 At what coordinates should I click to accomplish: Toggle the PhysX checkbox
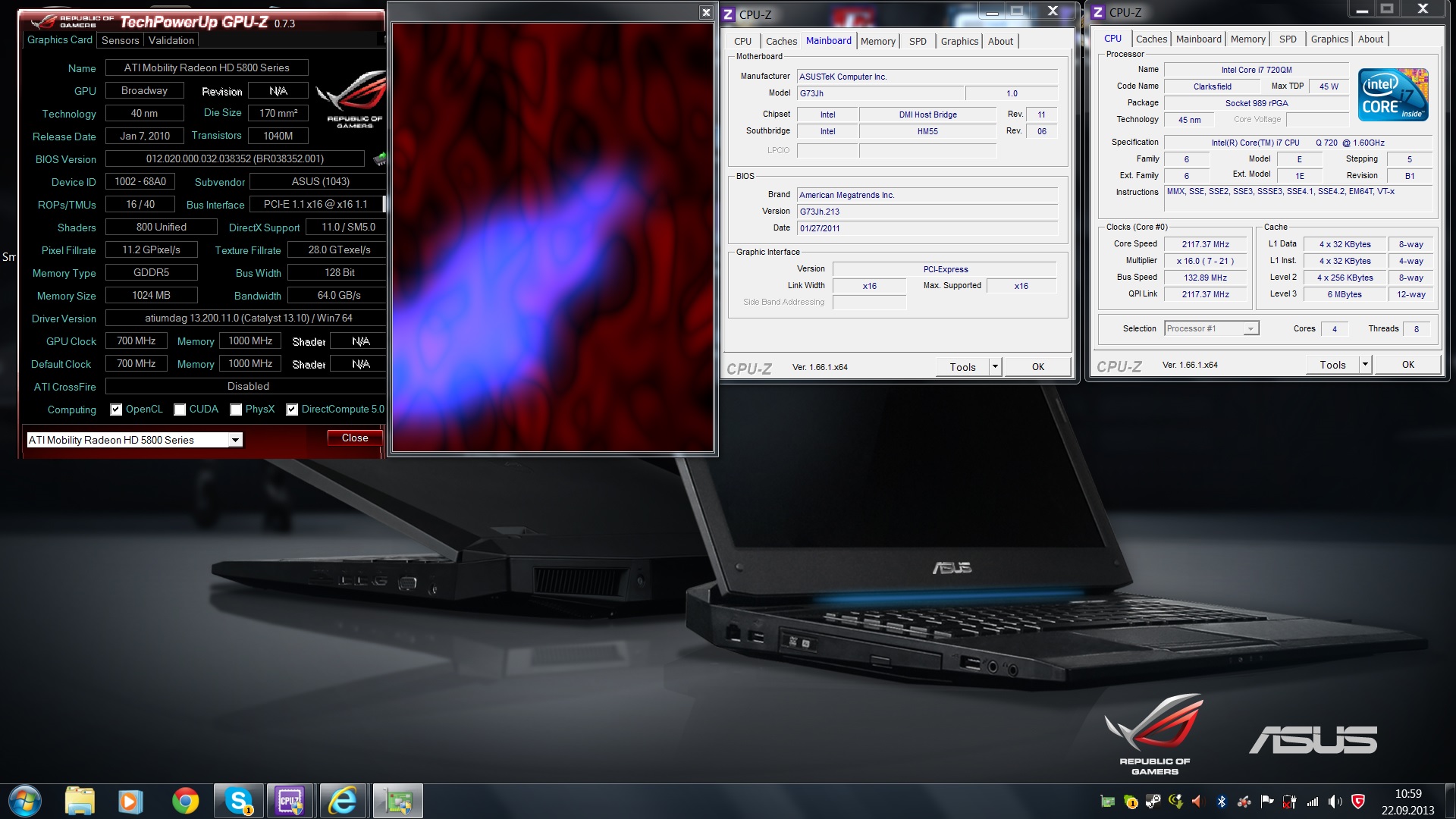coord(236,409)
